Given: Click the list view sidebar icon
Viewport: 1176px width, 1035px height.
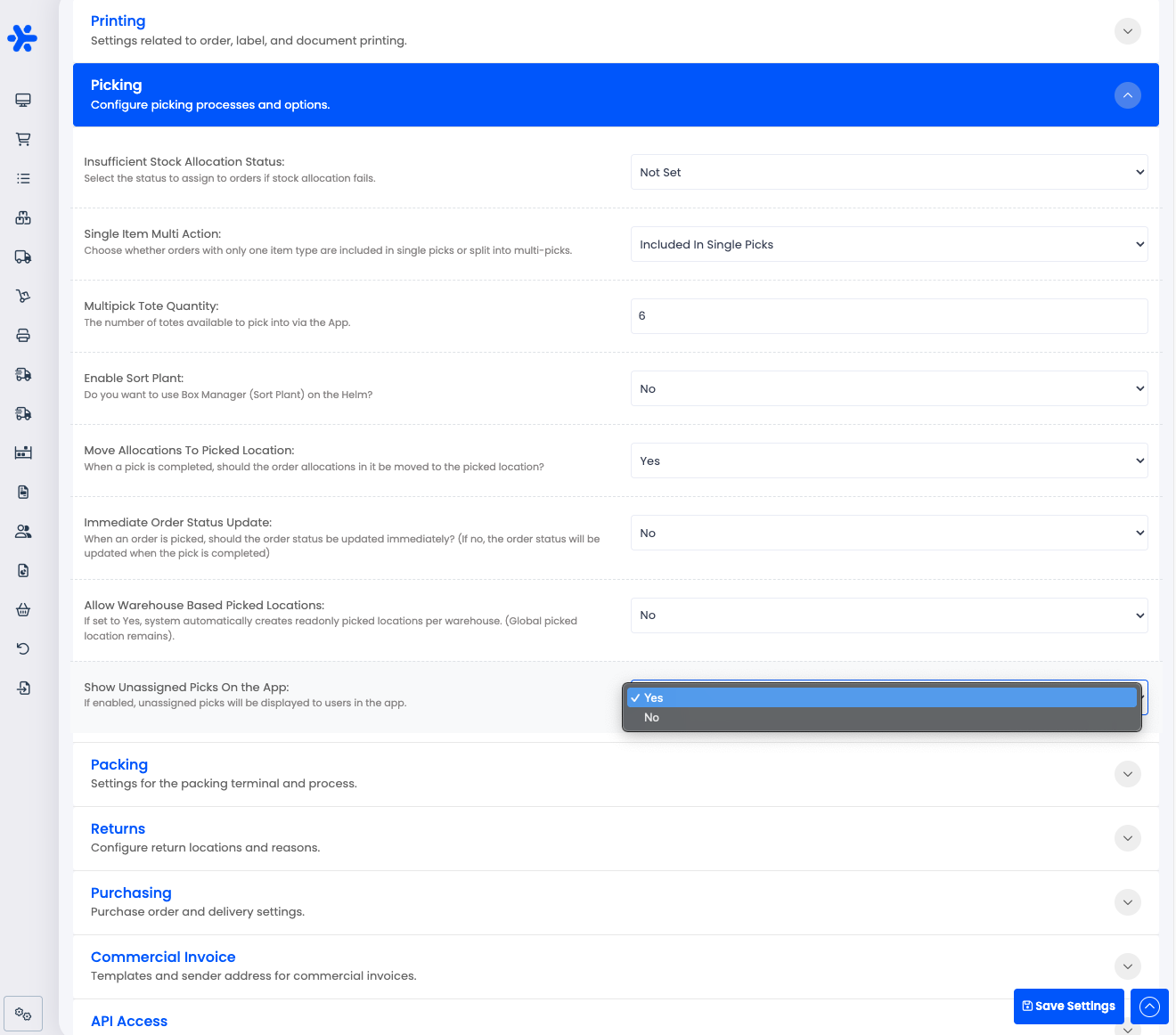Looking at the screenshot, I should (x=23, y=178).
